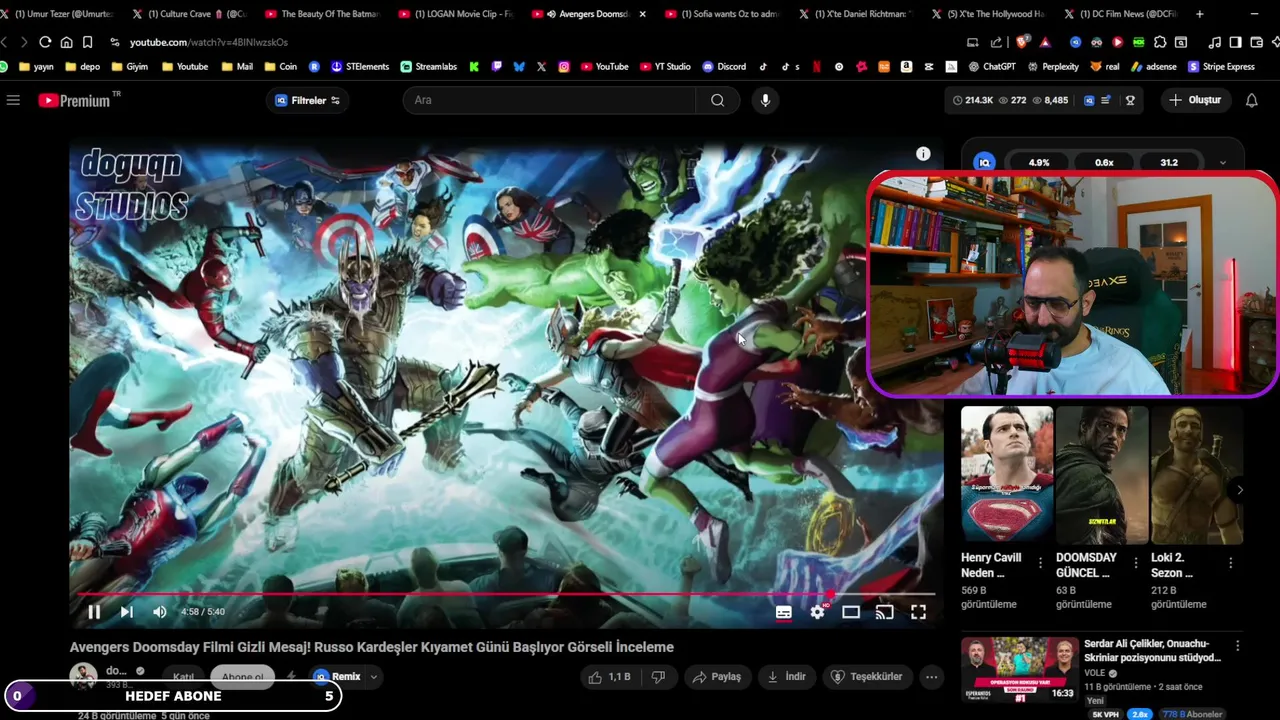Open the trophy icon in header
The image size is (1280, 720).
click(1130, 100)
